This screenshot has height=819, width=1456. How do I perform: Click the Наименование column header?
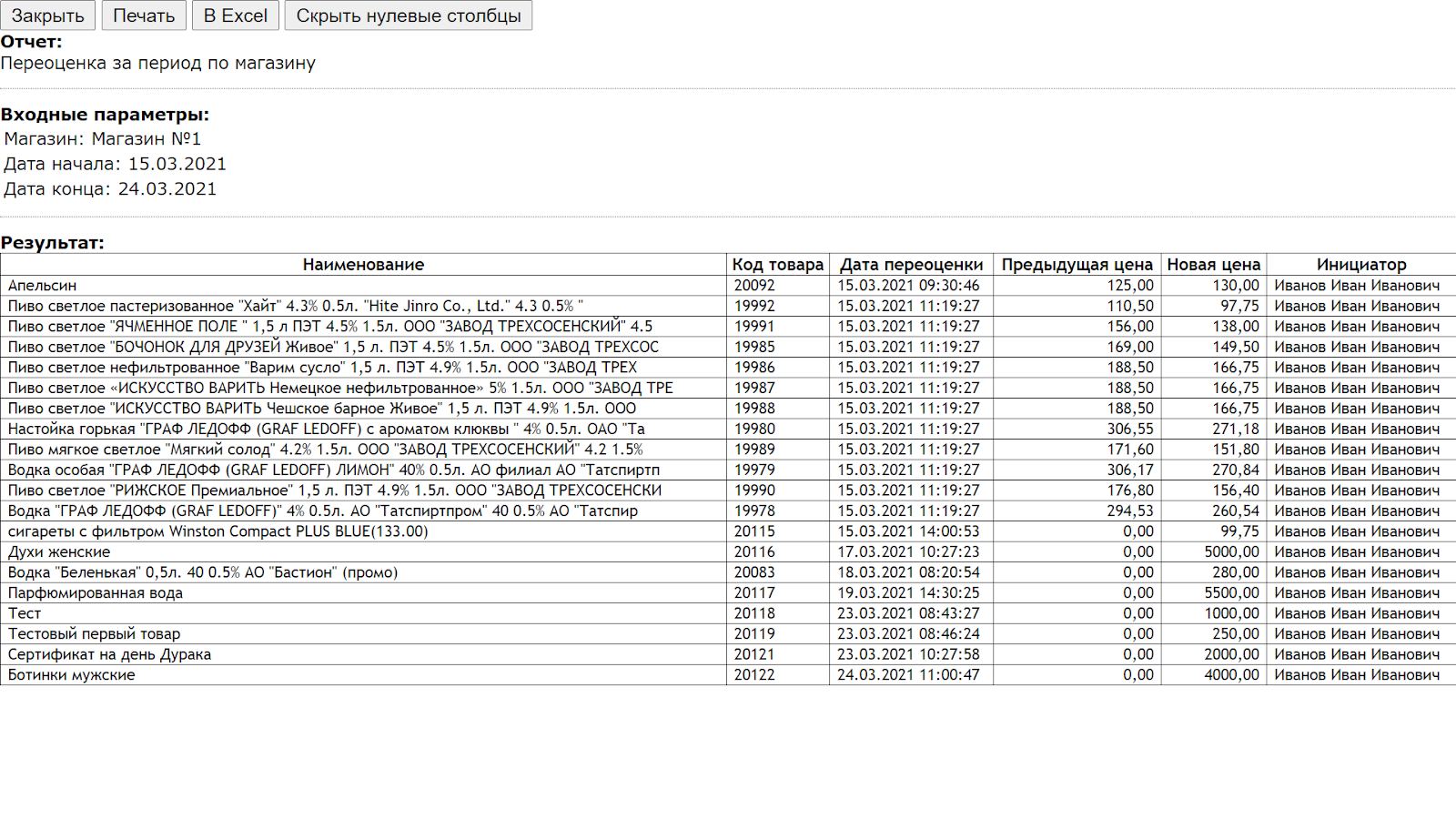[x=363, y=265]
